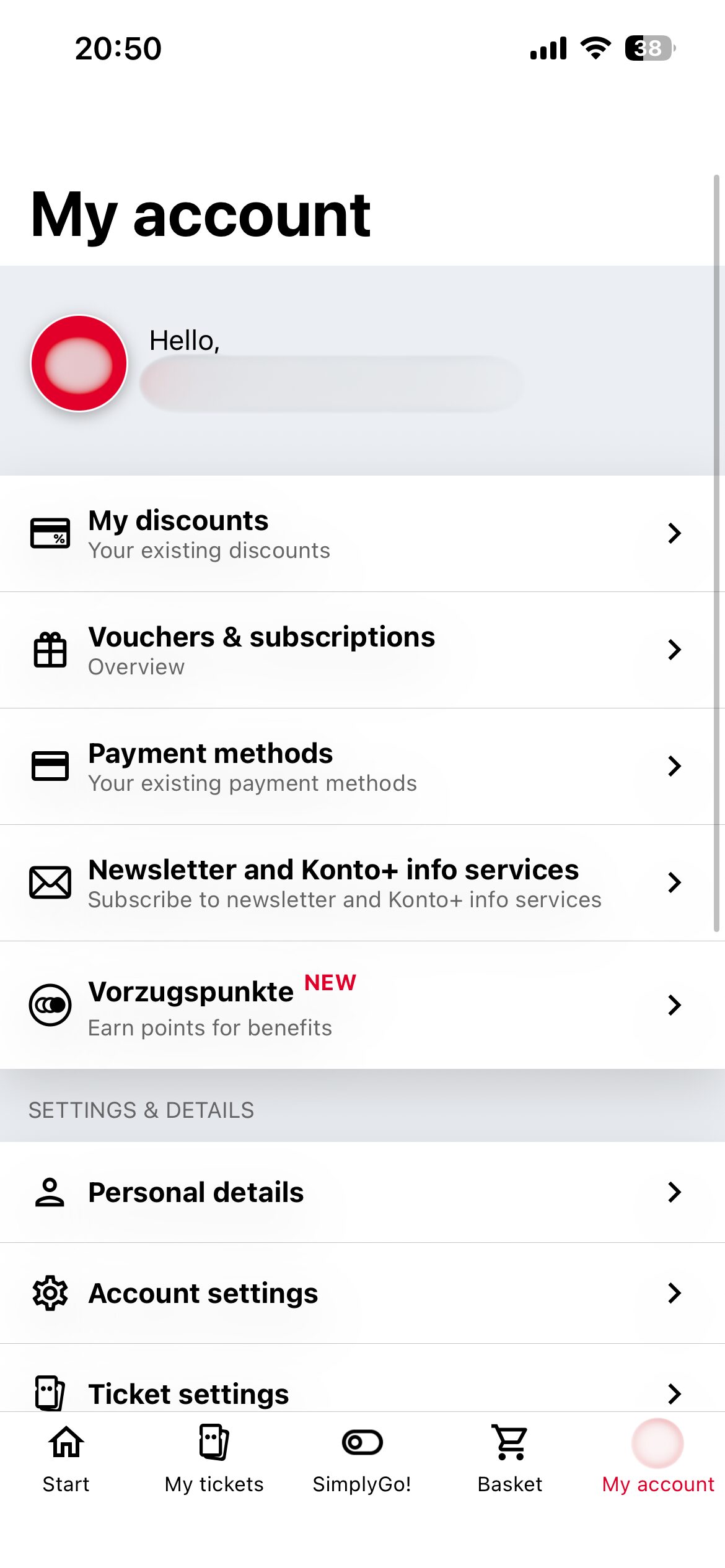The width and height of the screenshot is (725, 1568).
Task: Tap the Personal details person icon
Action: pyautogui.click(x=50, y=1192)
